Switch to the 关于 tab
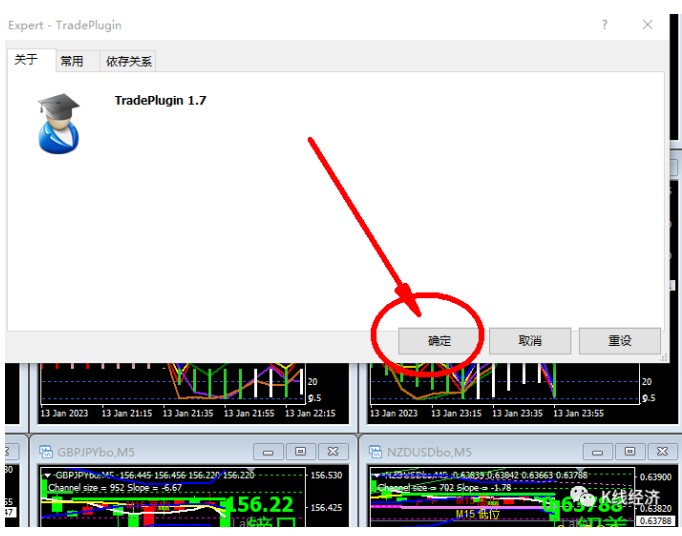Viewport: 682px width, 536px height. [x=26, y=60]
